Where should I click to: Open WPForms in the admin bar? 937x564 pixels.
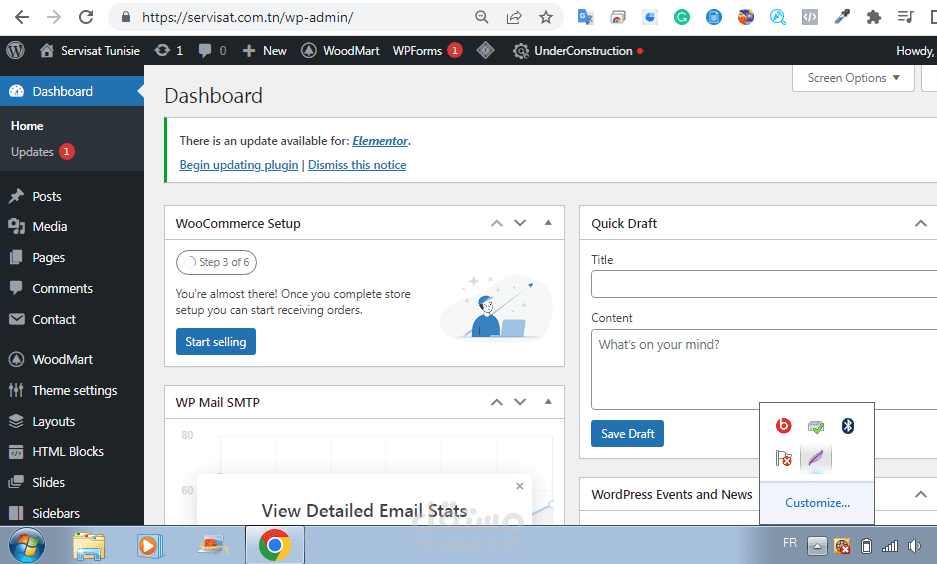pyautogui.click(x=427, y=51)
